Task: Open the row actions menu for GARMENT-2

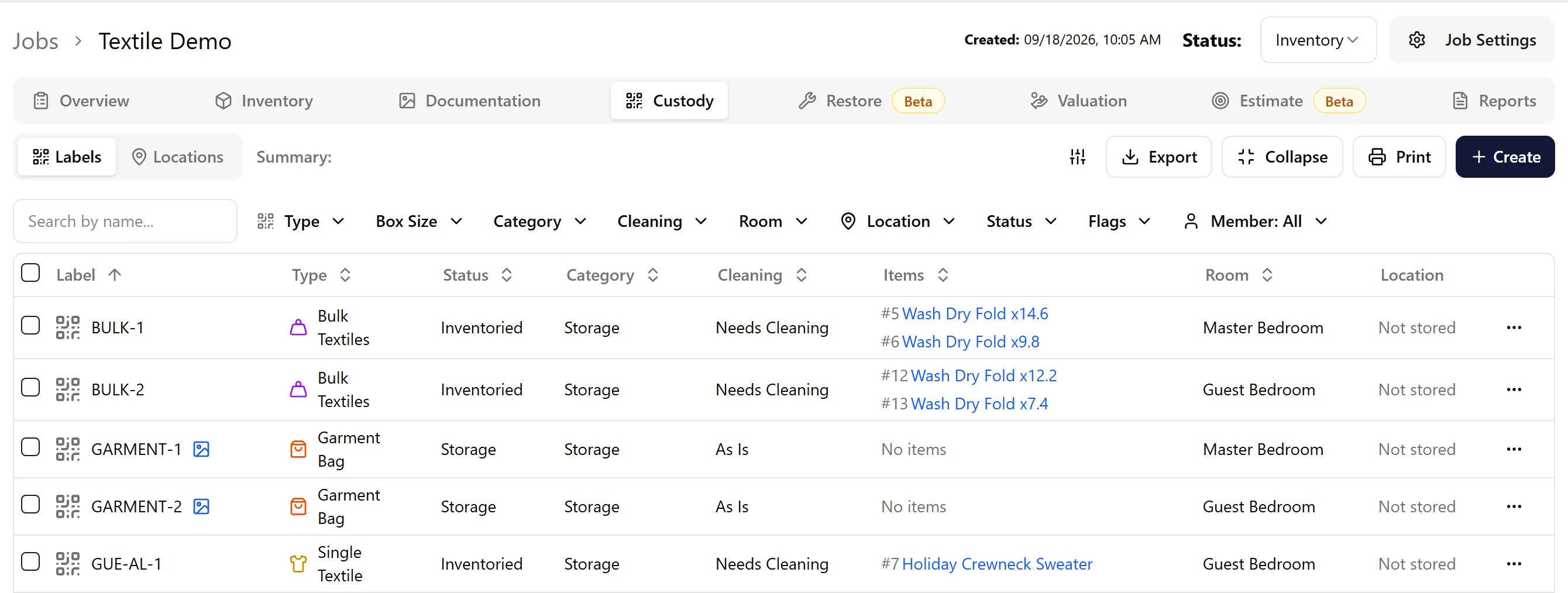Action: (x=1514, y=506)
